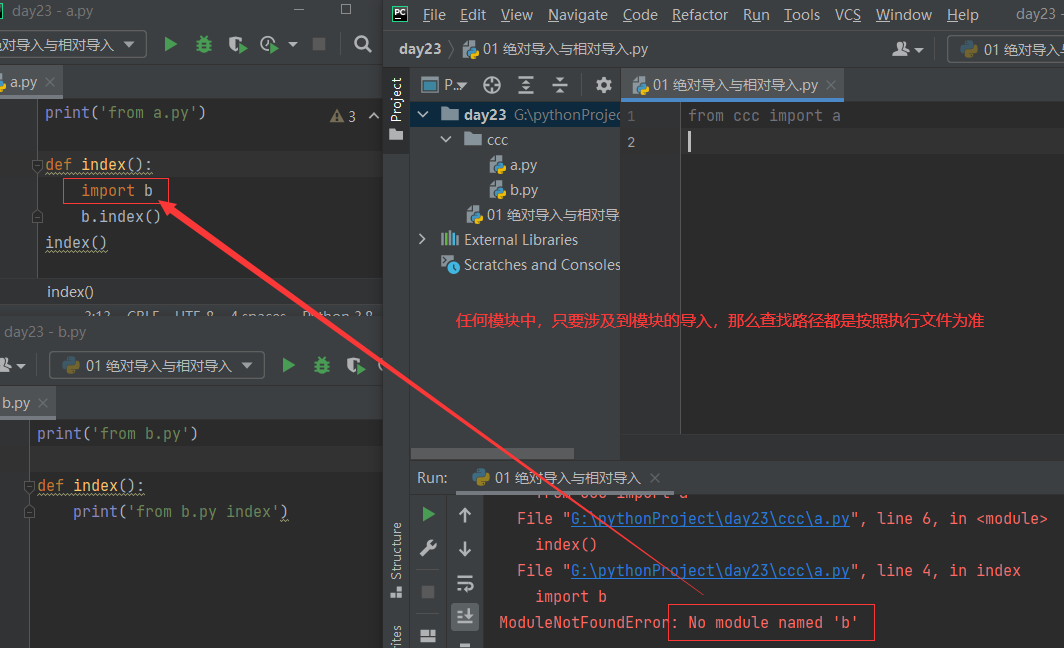Click the Expand All icon in Project panel
Image resolution: width=1064 pixels, height=648 pixels.
coord(526,85)
